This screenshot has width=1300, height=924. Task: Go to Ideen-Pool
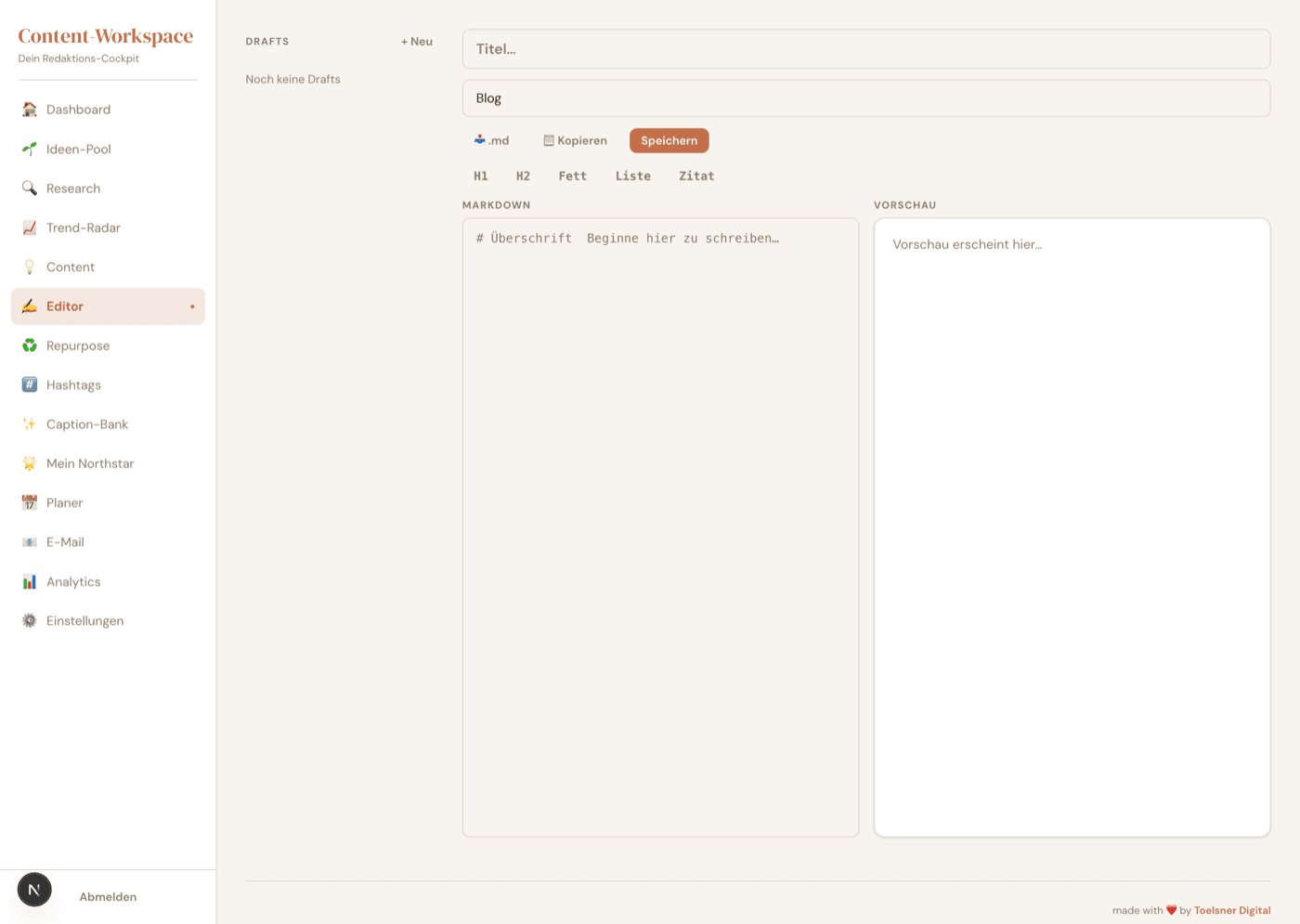click(x=108, y=149)
